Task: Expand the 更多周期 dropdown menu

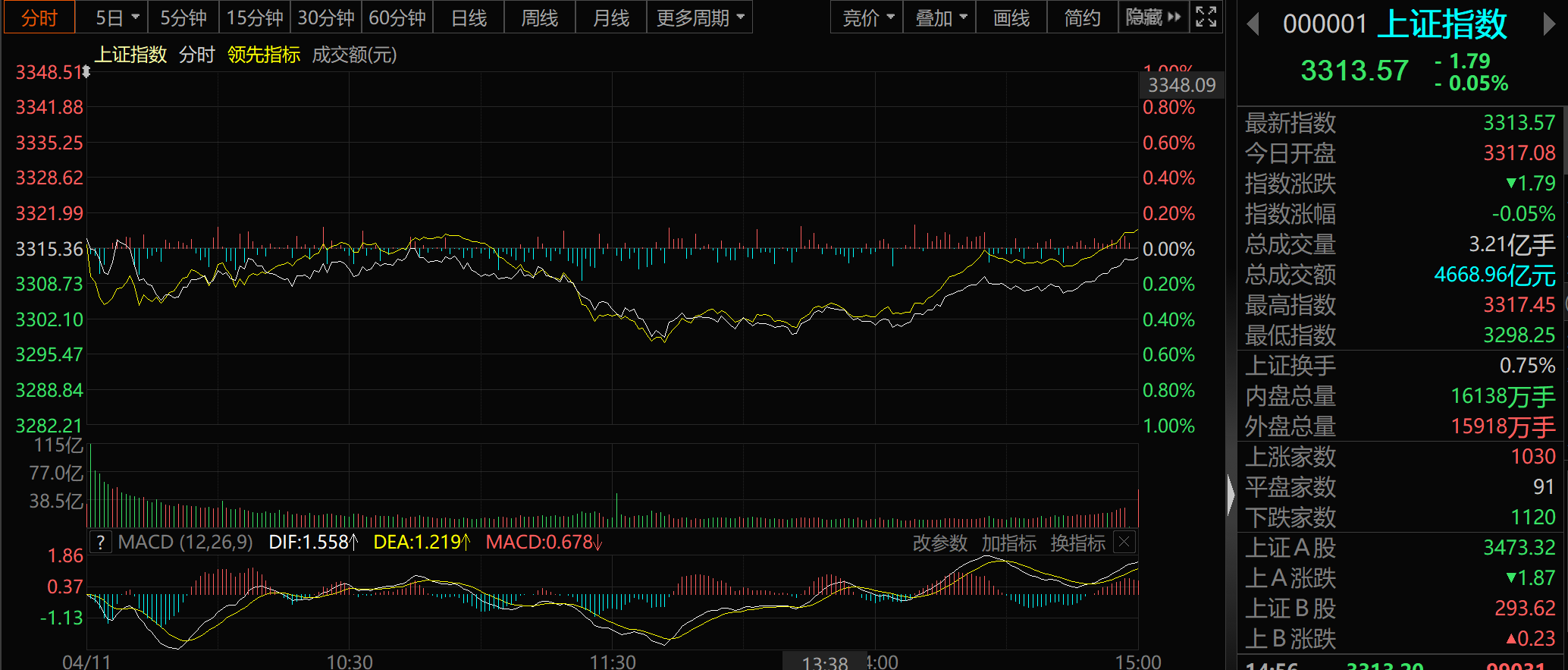Action: pyautogui.click(x=699, y=17)
